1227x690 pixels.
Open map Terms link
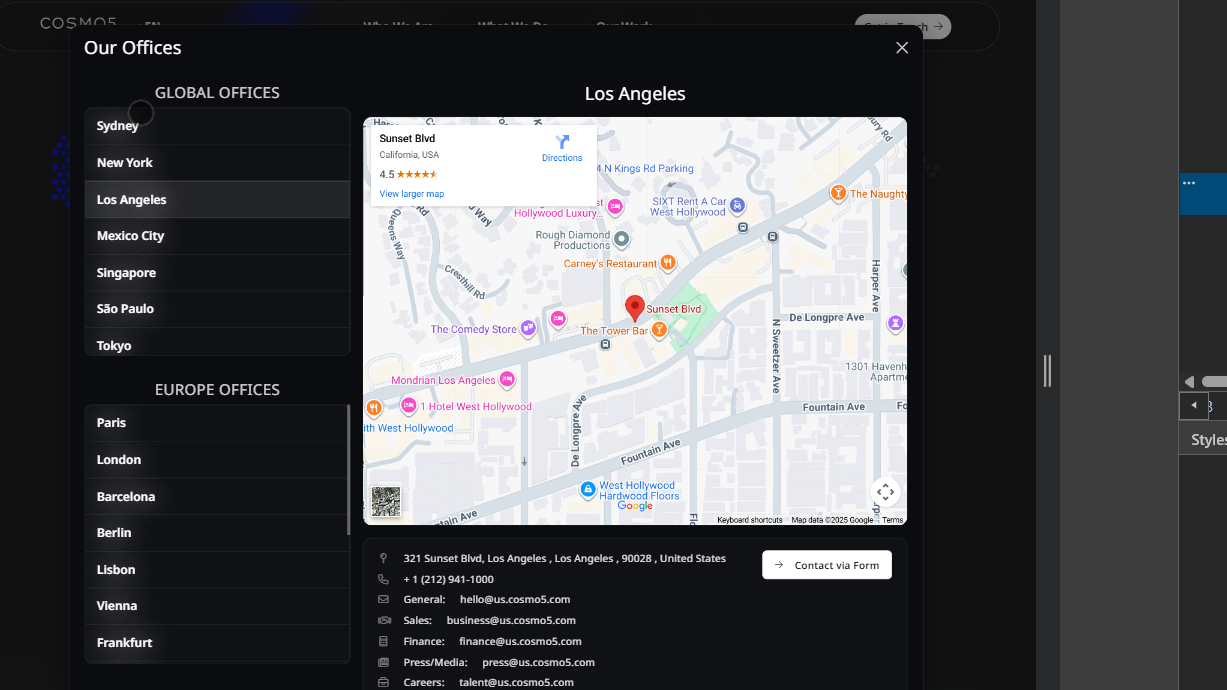click(893, 520)
